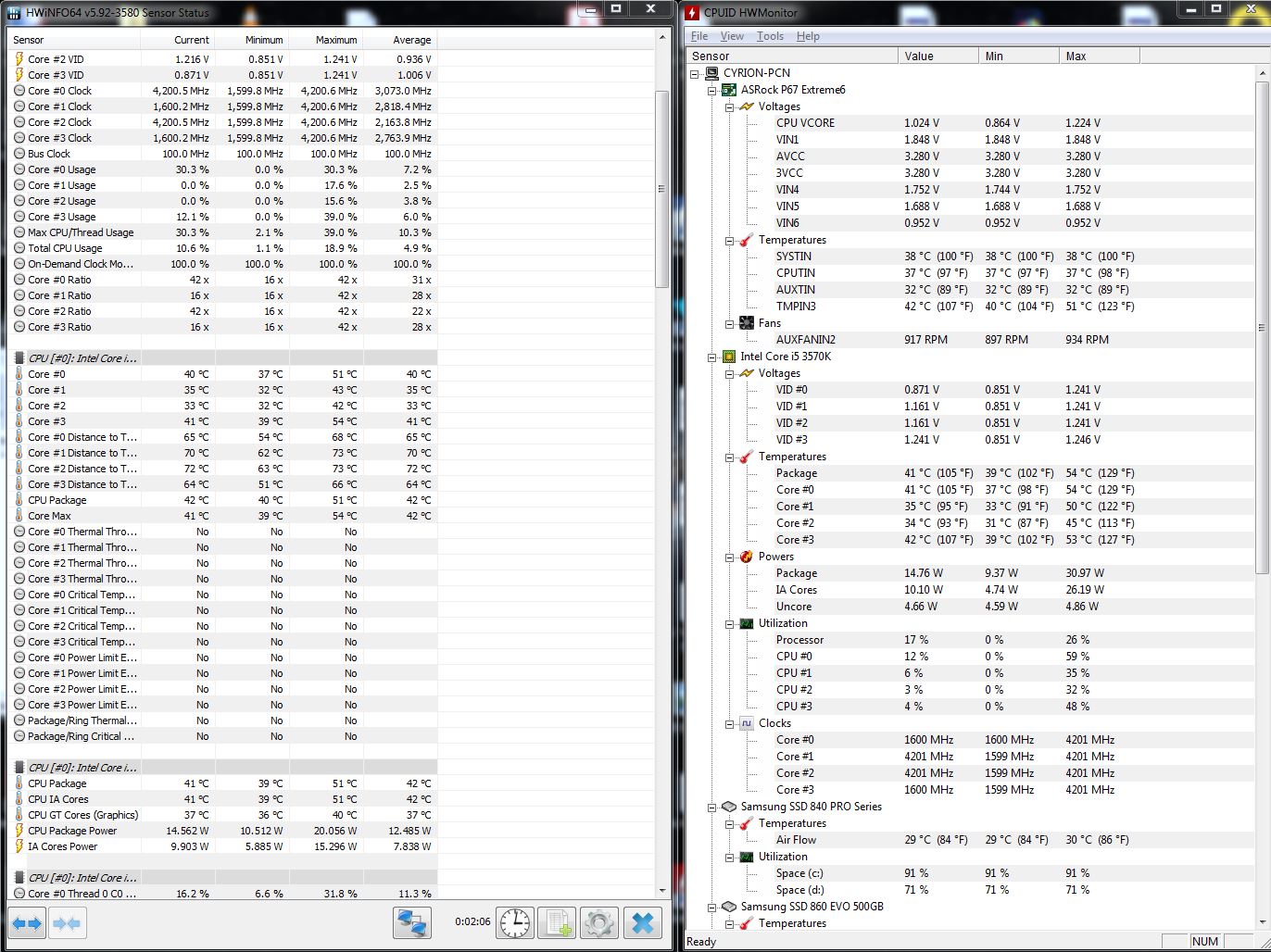This screenshot has height=952, width=1271.
Task: Click the HWMonitor vertical scrollbar thumb
Action: (1262, 328)
